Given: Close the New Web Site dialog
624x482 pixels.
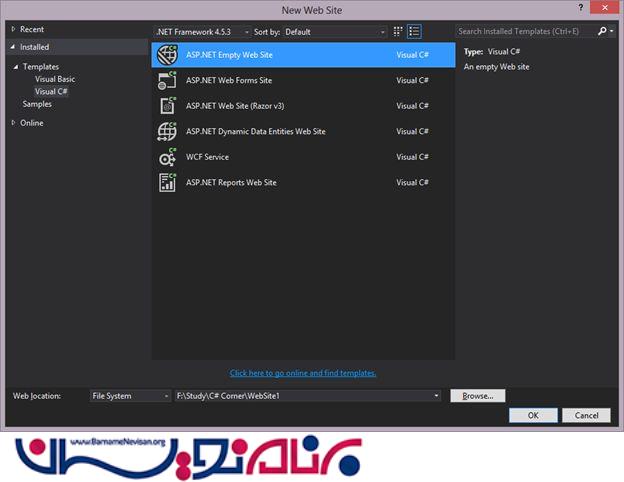Looking at the screenshot, I should [x=605, y=8].
